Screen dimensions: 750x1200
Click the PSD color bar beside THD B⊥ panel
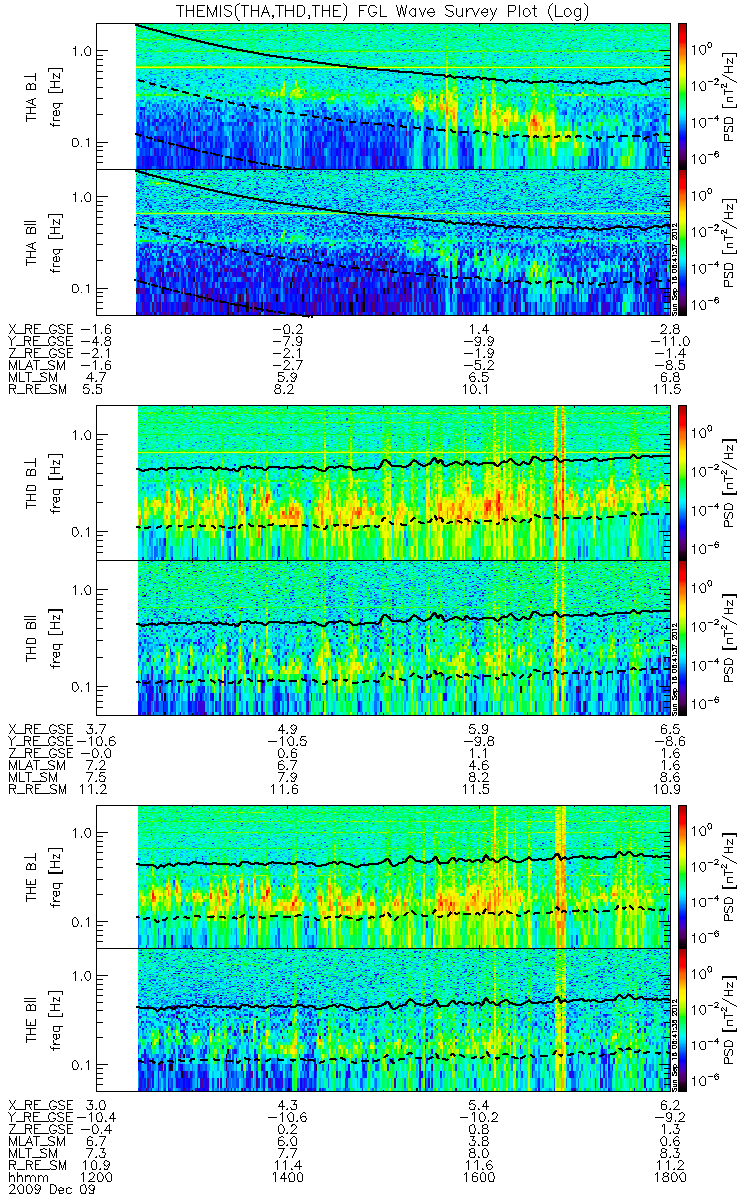click(683, 483)
